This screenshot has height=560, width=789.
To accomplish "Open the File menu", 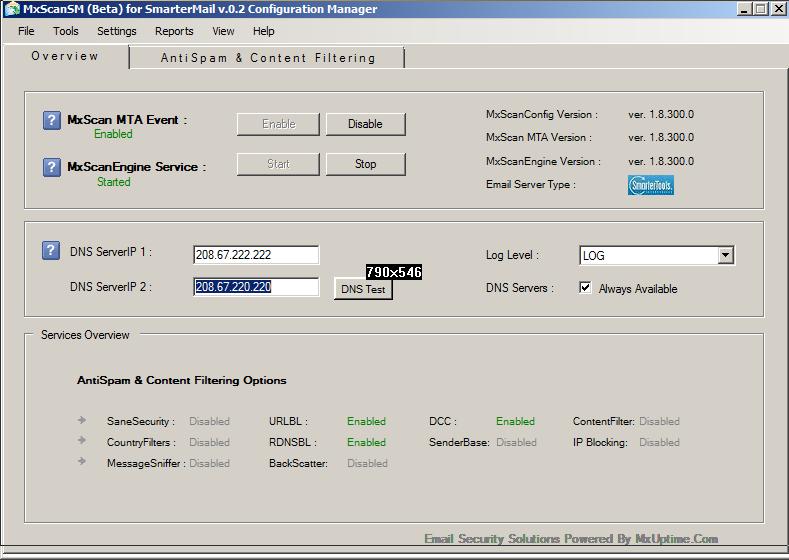I will point(26,31).
